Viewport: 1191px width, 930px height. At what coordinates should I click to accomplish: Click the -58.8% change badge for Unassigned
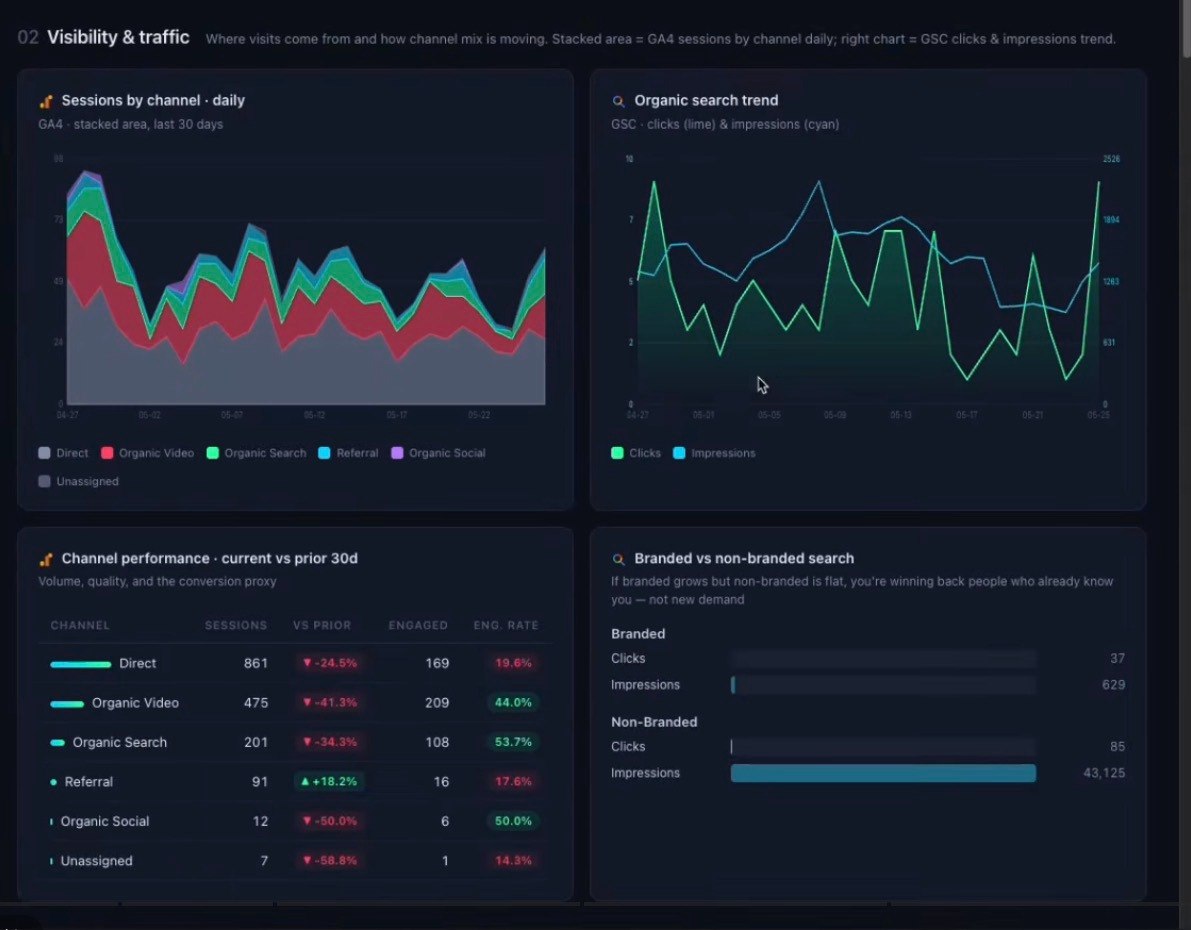point(330,860)
